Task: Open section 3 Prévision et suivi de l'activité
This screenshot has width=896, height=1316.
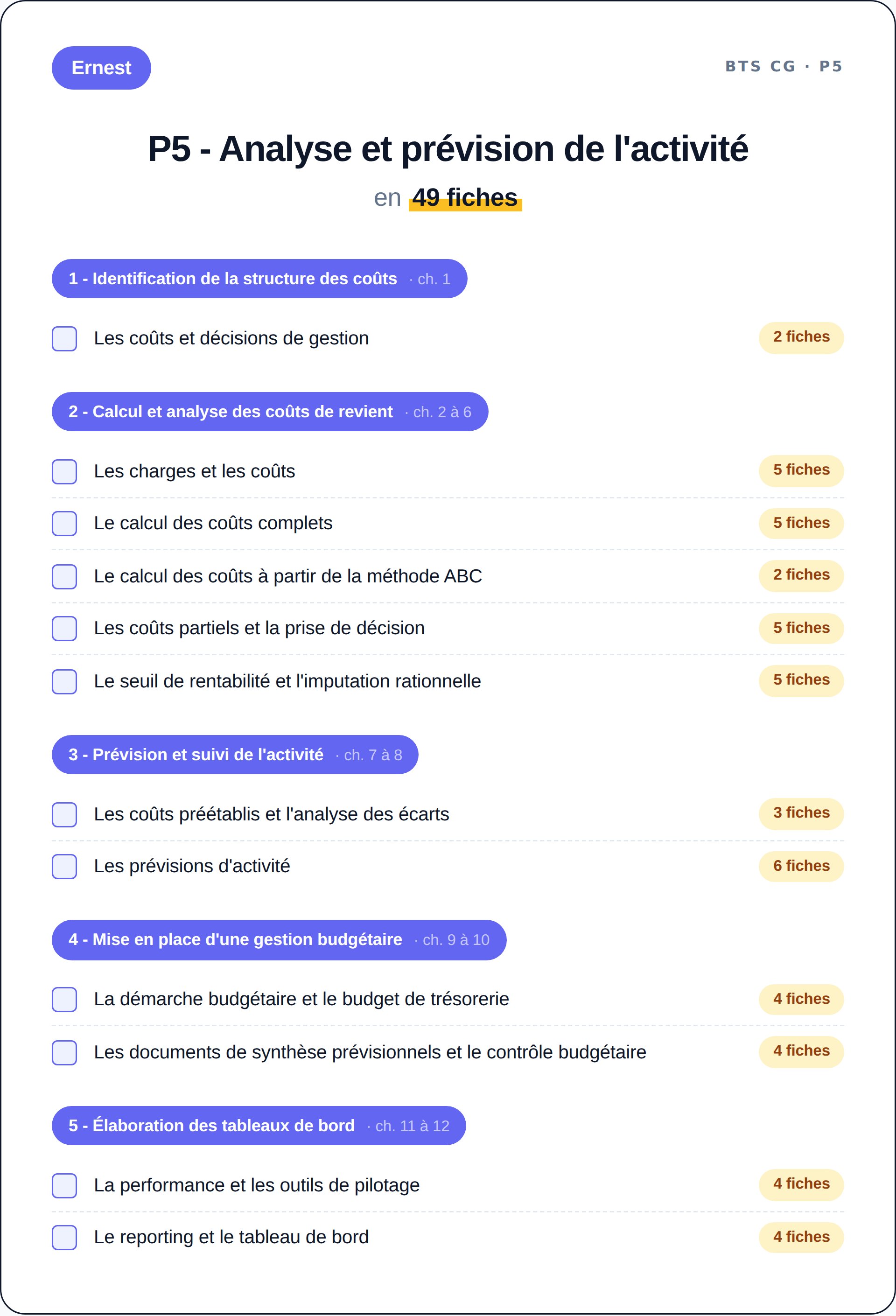Action: [x=235, y=755]
